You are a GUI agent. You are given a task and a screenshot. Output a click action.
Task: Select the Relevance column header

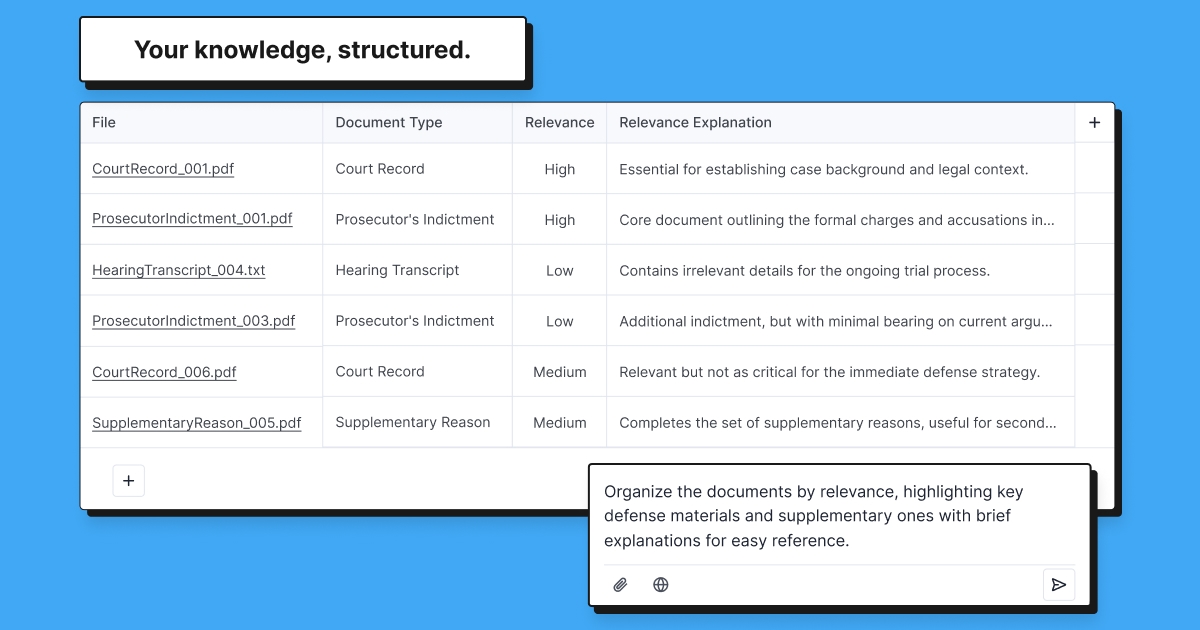tap(560, 123)
